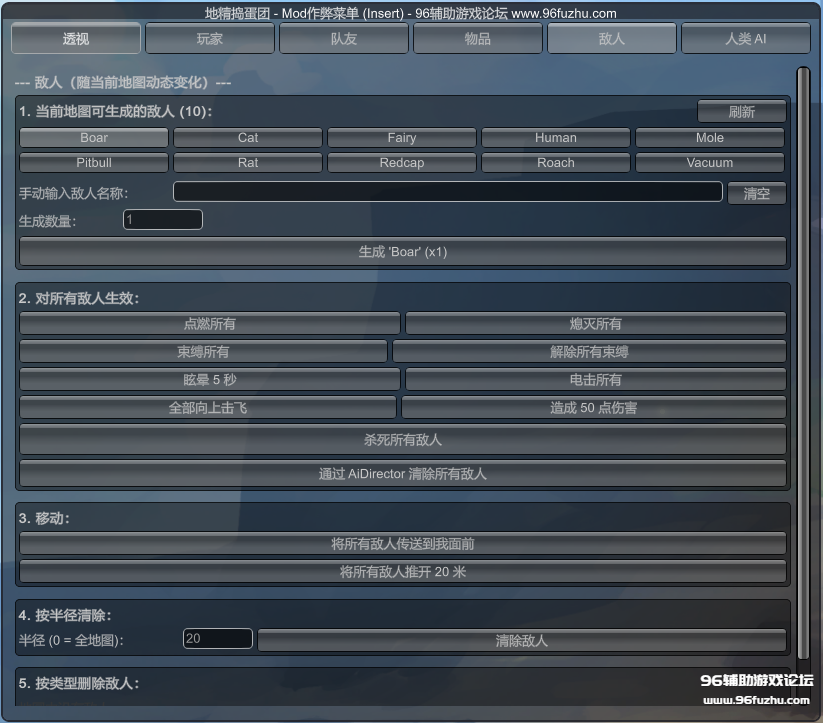This screenshot has width=823, height=723.
Task: Click the 清除敌人 clear enemies button
Action: (522, 641)
